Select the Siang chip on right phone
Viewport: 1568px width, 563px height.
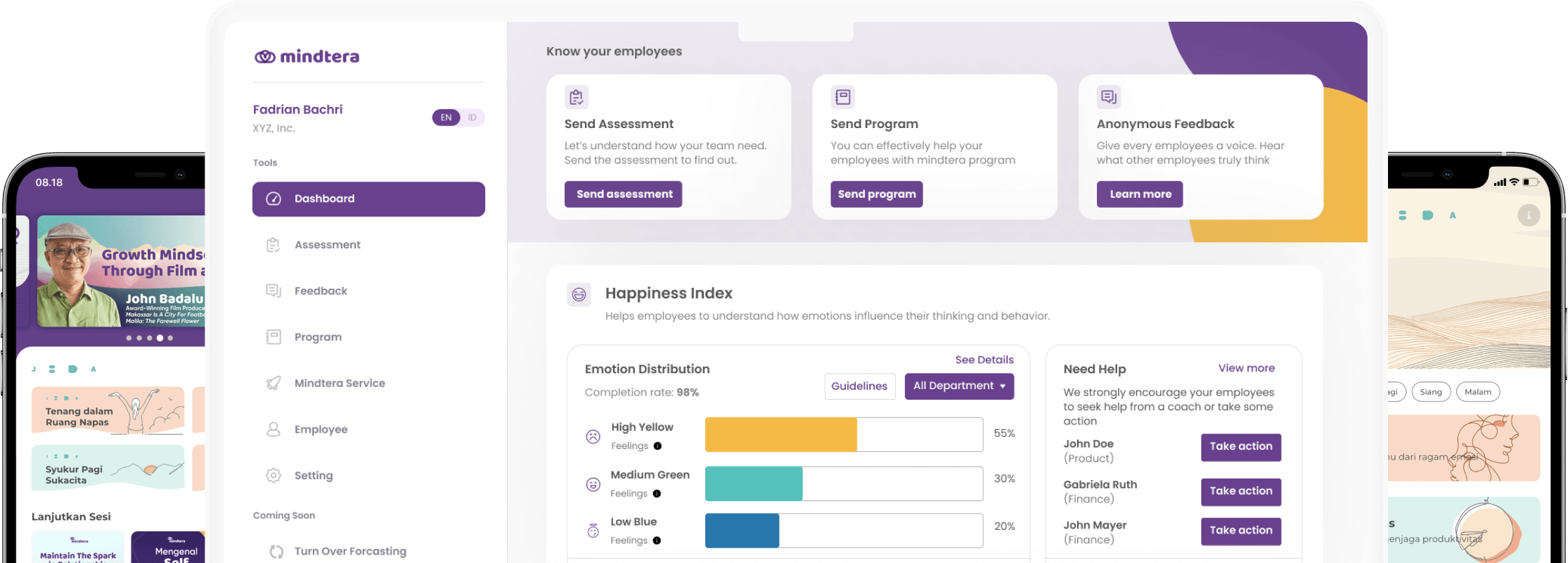pos(1431,392)
